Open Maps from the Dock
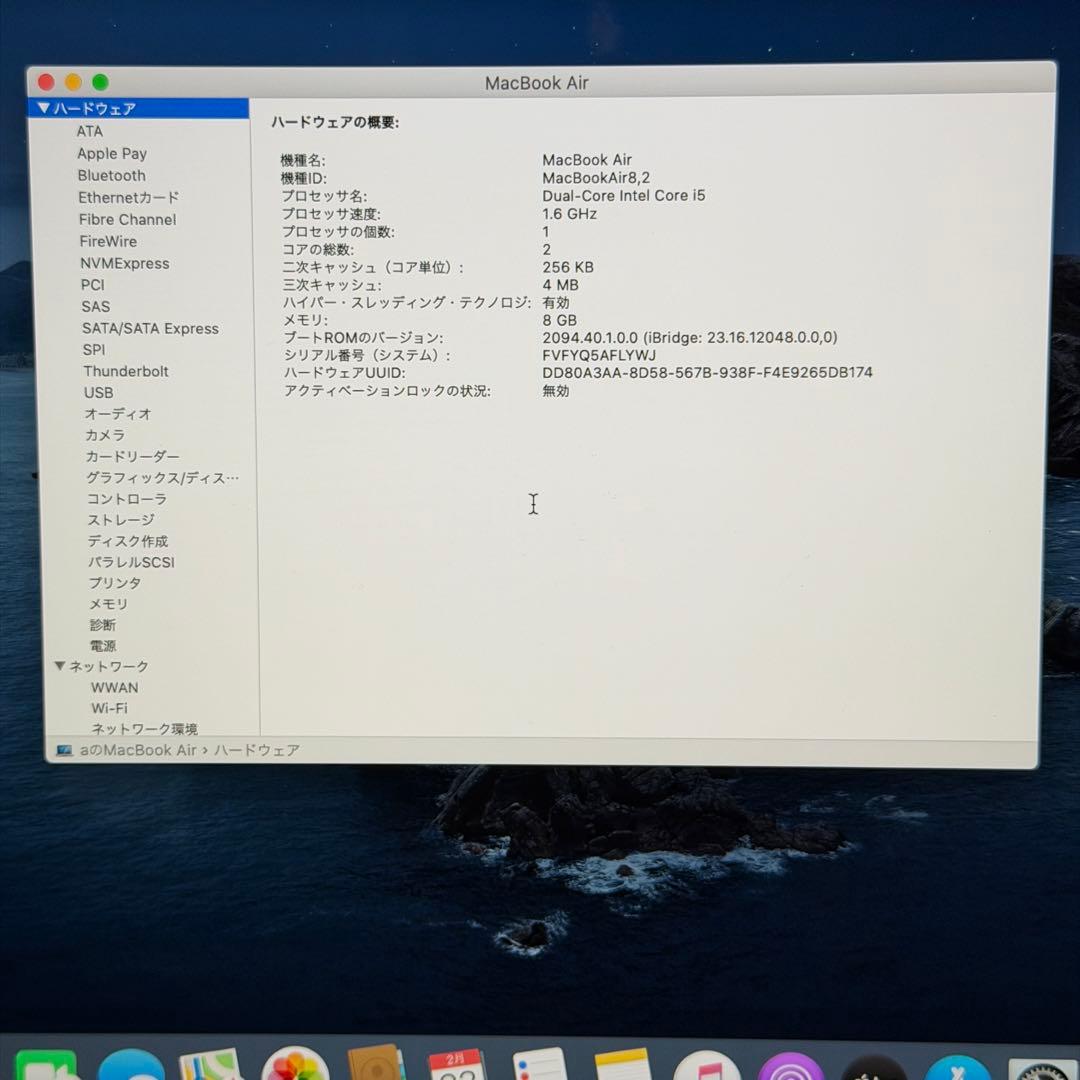1080x1080 pixels. coord(210,1065)
